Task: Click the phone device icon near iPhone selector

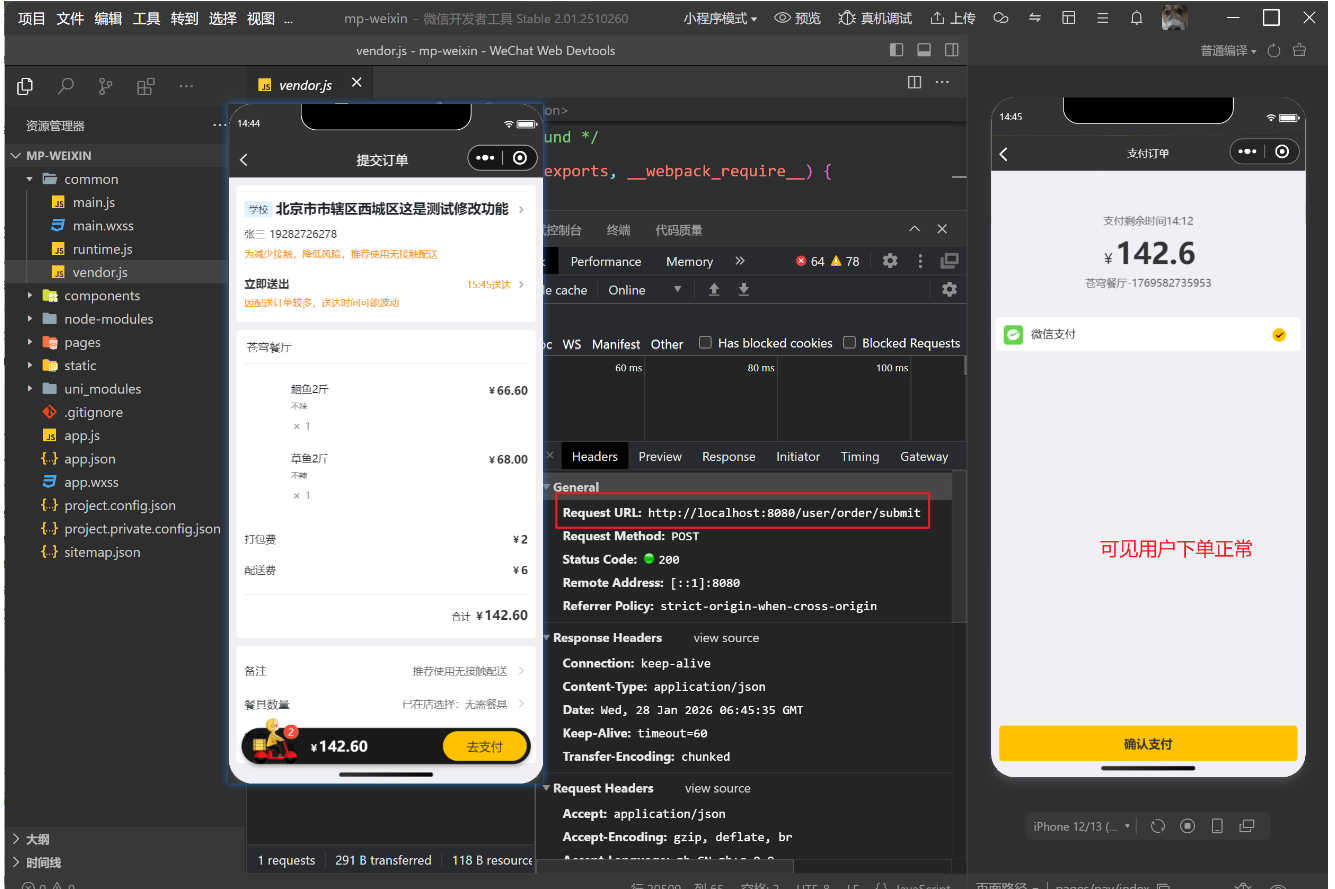Action: (1217, 826)
